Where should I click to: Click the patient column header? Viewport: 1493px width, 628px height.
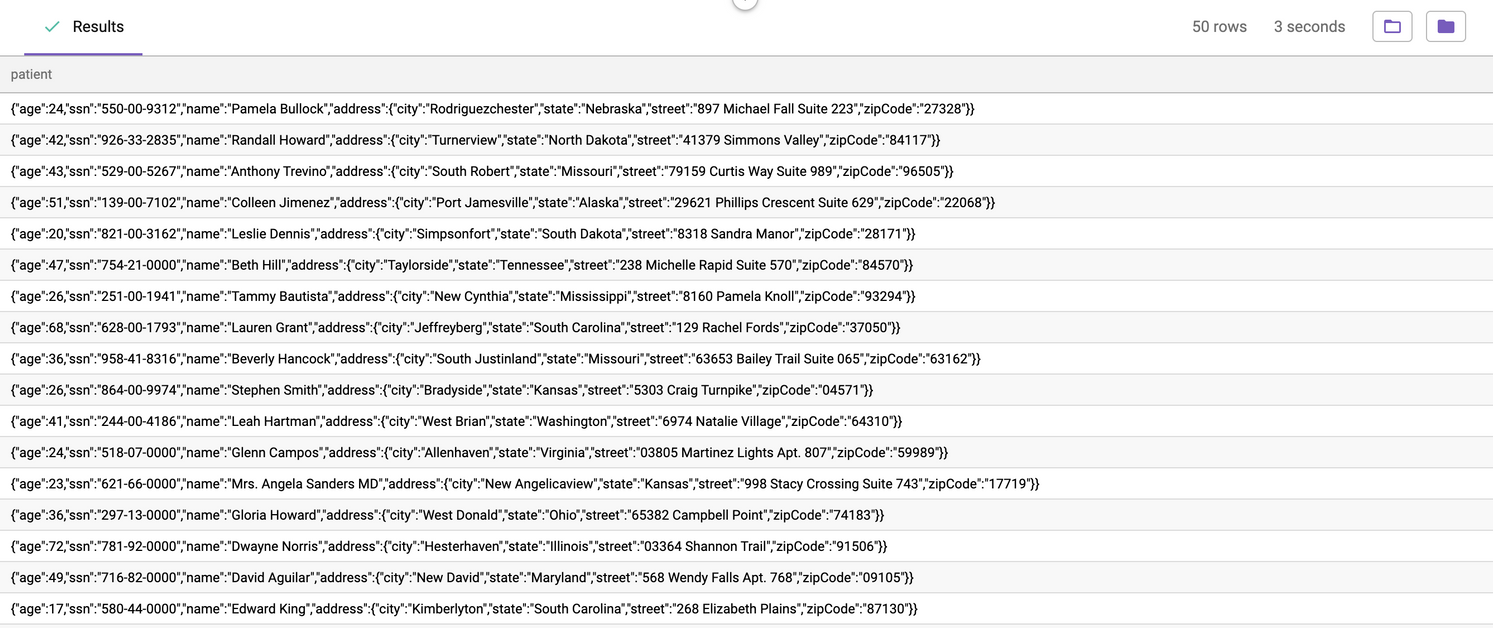tap(32, 74)
